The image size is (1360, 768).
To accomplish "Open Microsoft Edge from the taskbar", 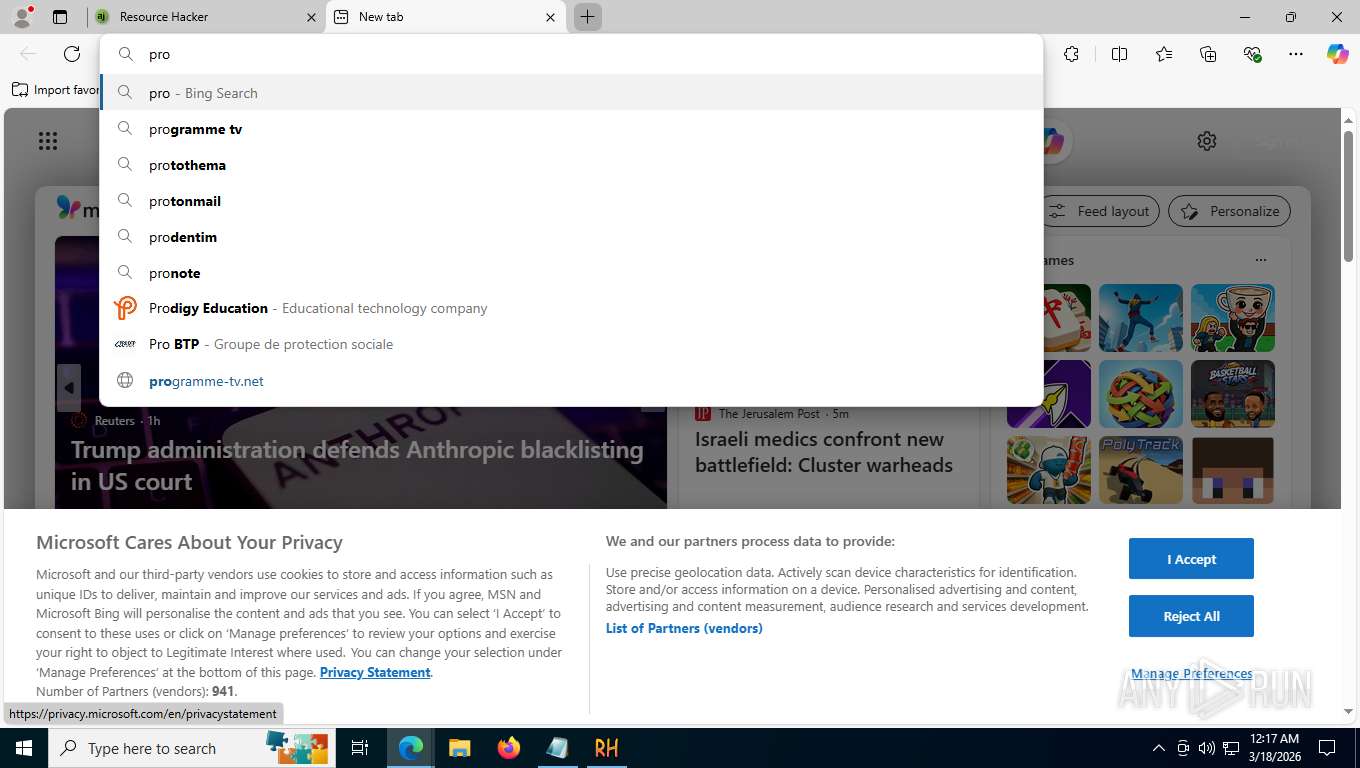I will coord(411,747).
